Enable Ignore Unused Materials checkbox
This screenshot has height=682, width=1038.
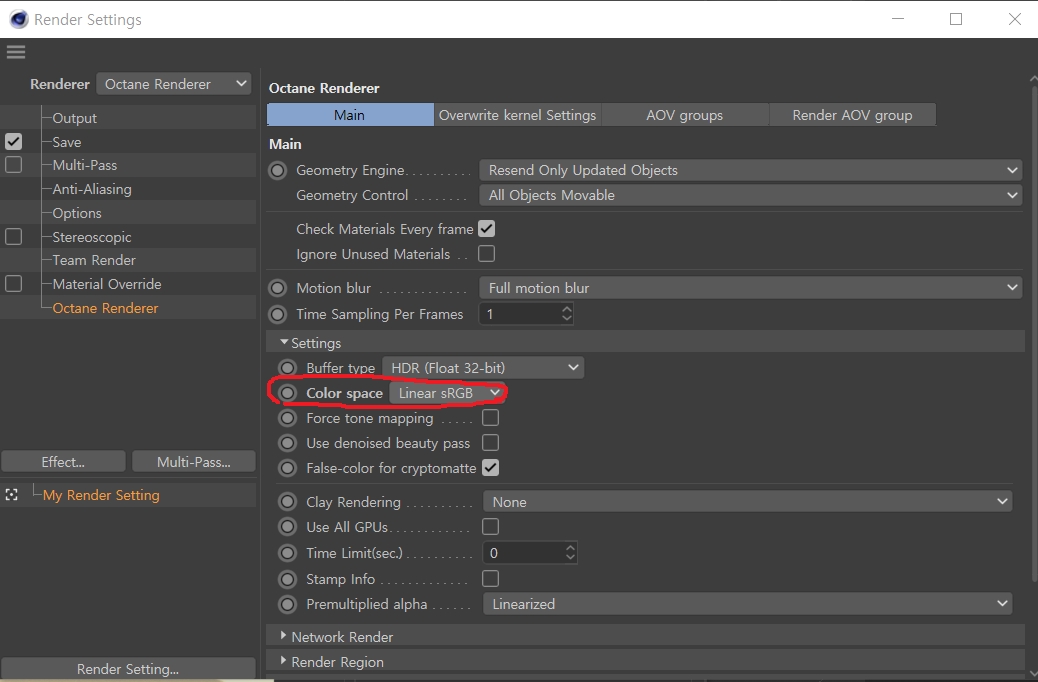pyautogui.click(x=487, y=254)
